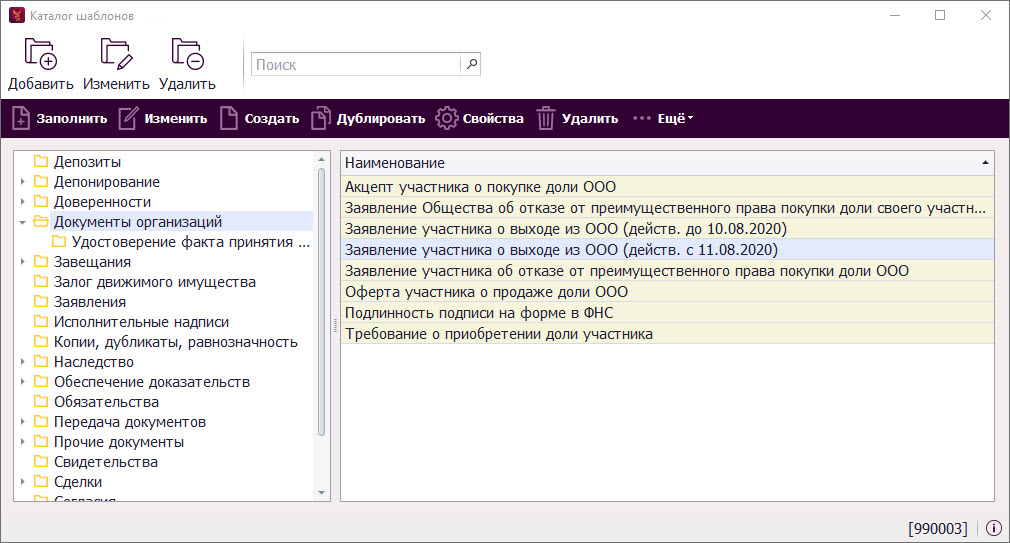Click the info icon in status bar

coord(994,528)
